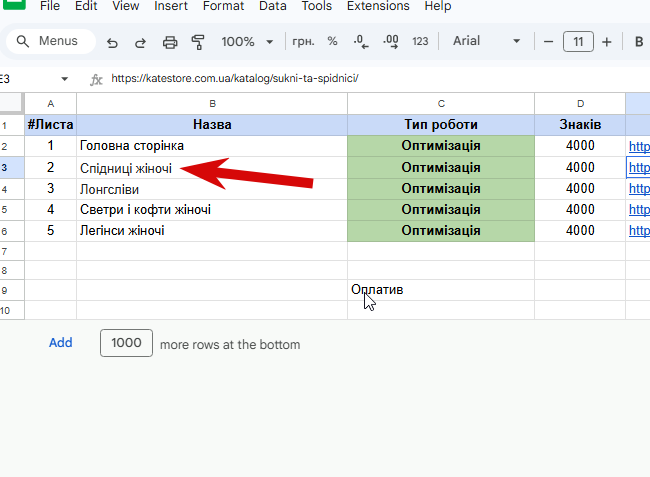The width and height of the screenshot is (650, 477).
Task: Decrease decimal places icon
Action: [x=361, y=41]
